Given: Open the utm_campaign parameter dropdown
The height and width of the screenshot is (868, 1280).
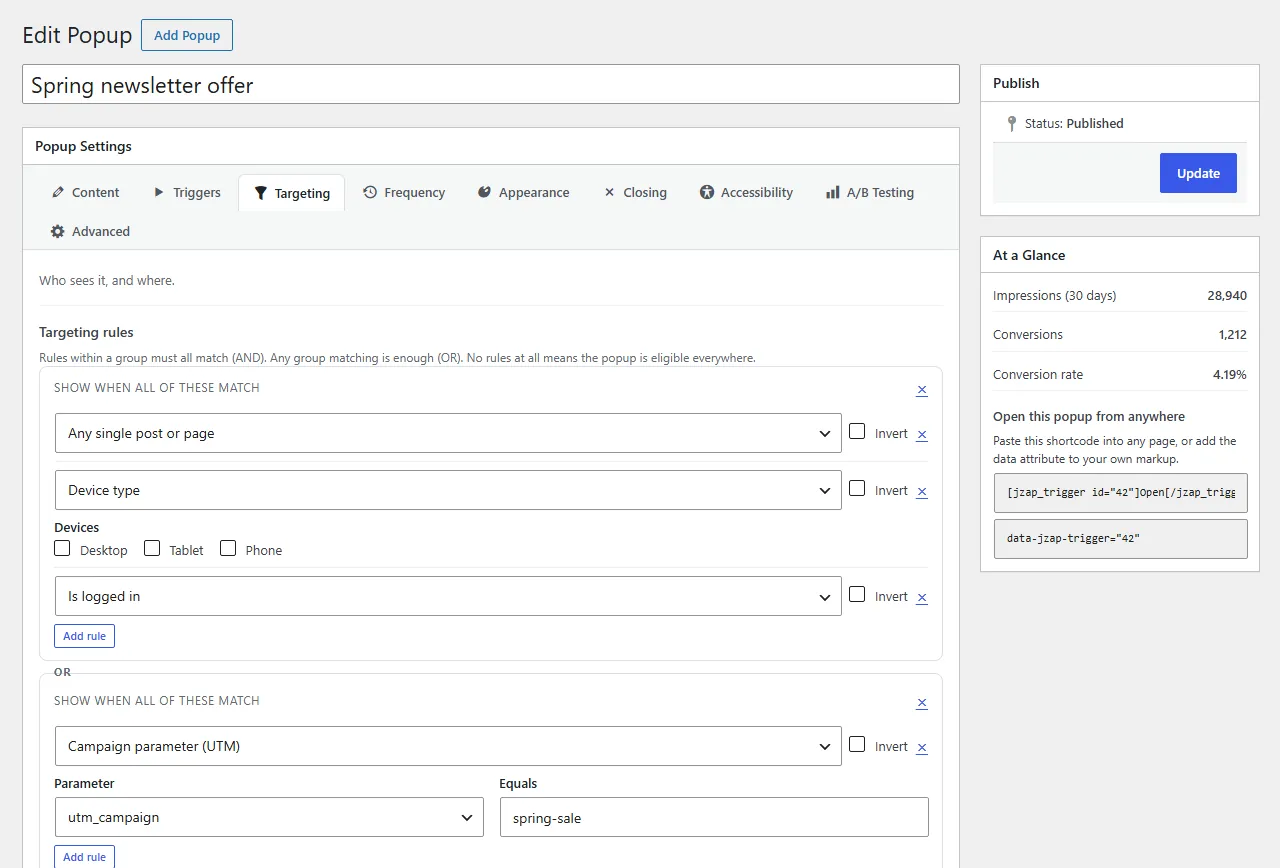Looking at the screenshot, I should [x=269, y=817].
